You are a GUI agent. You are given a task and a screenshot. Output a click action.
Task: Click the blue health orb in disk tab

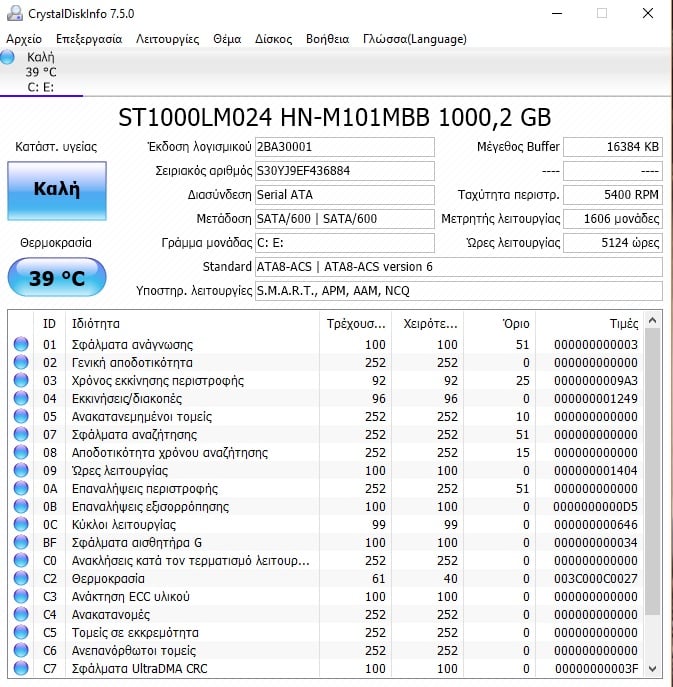point(7,57)
